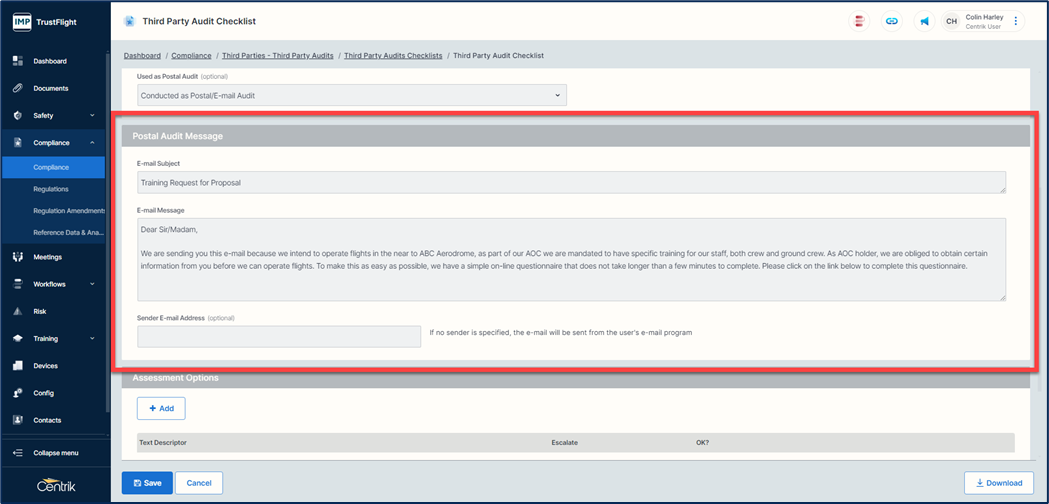Screen dimensions: 1049x504
Task: Click the Config sidebar icon
Action: [18, 393]
